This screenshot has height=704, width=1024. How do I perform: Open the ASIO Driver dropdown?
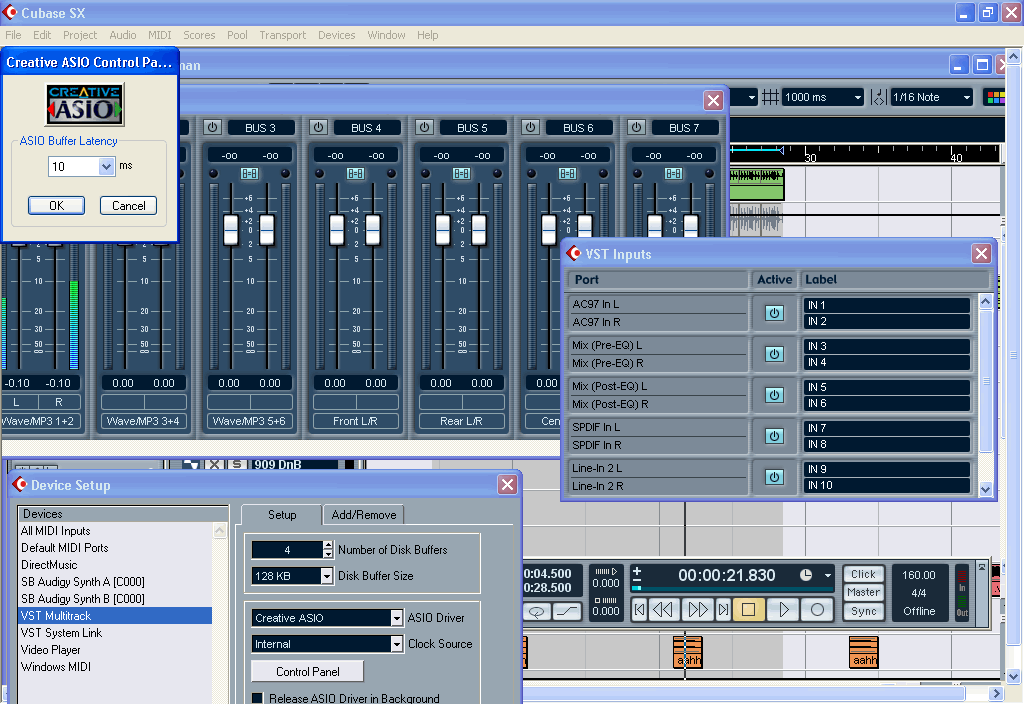(x=396, y=618)
